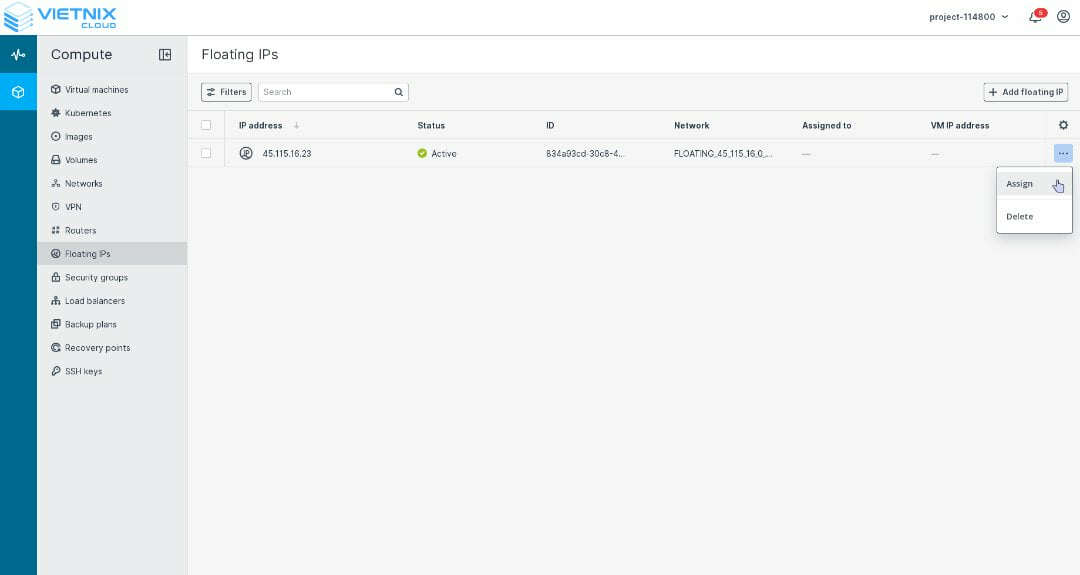
Task: Open the Vietnix Cloud logo home
Action: 60,17
